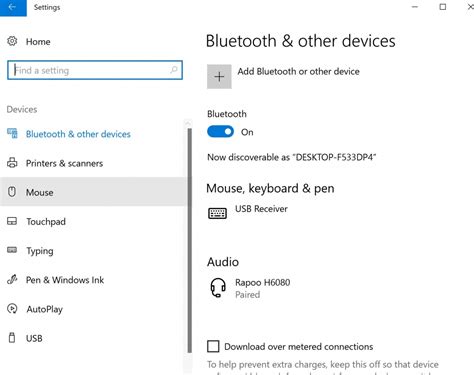474x375 pixels.
Task: Click Add Bluetooth or other device label
Action: [x=298, y=71]
